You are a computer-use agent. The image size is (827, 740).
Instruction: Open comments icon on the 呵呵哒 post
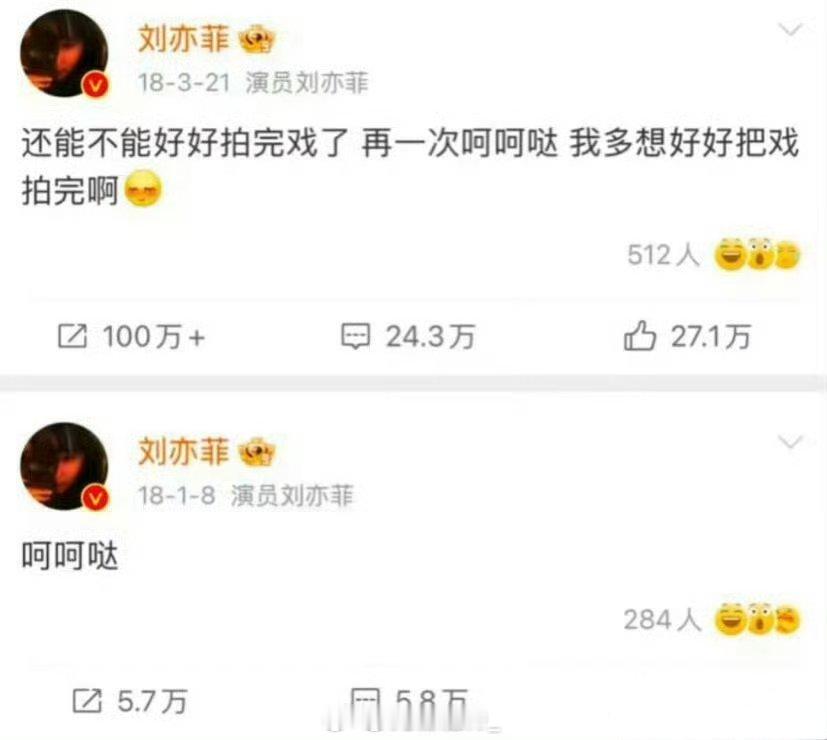(365, 704)
